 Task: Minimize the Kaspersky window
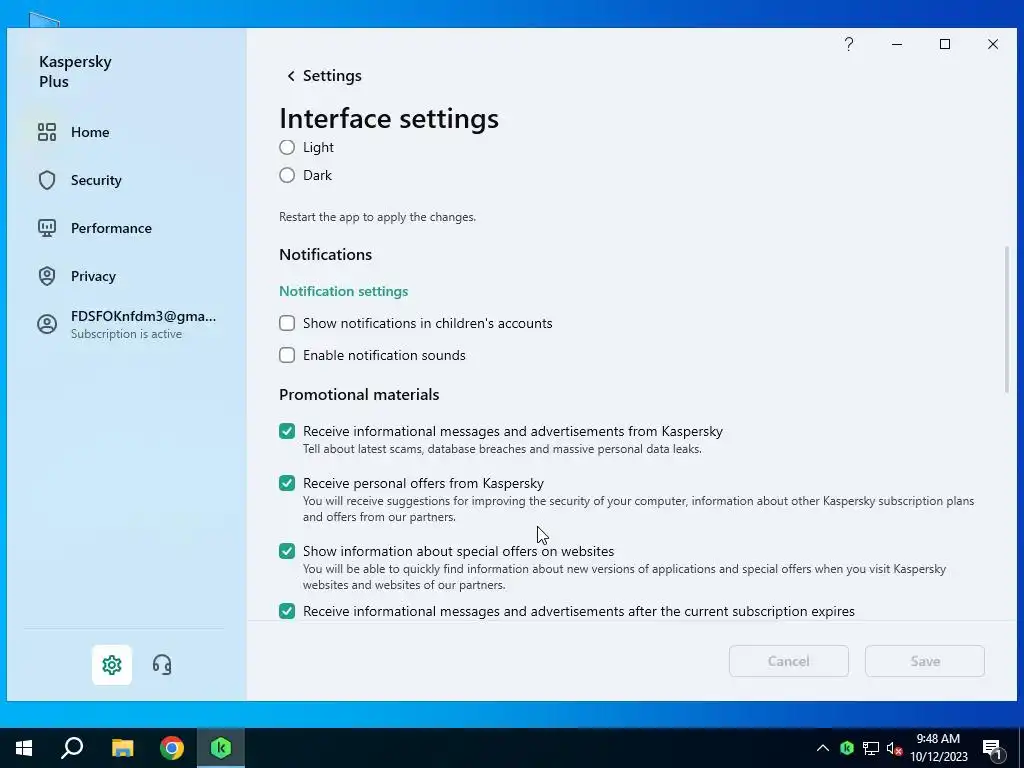(897, 44)
